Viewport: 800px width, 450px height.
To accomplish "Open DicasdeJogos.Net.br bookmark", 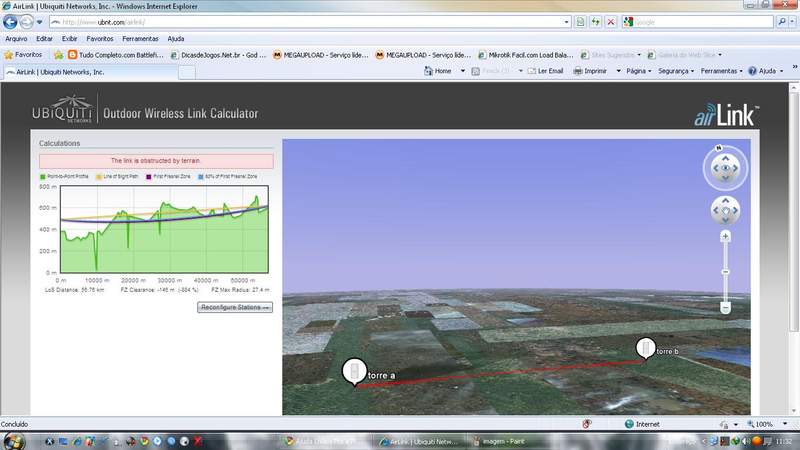I will pyautogui.click(x=218, y=55).
